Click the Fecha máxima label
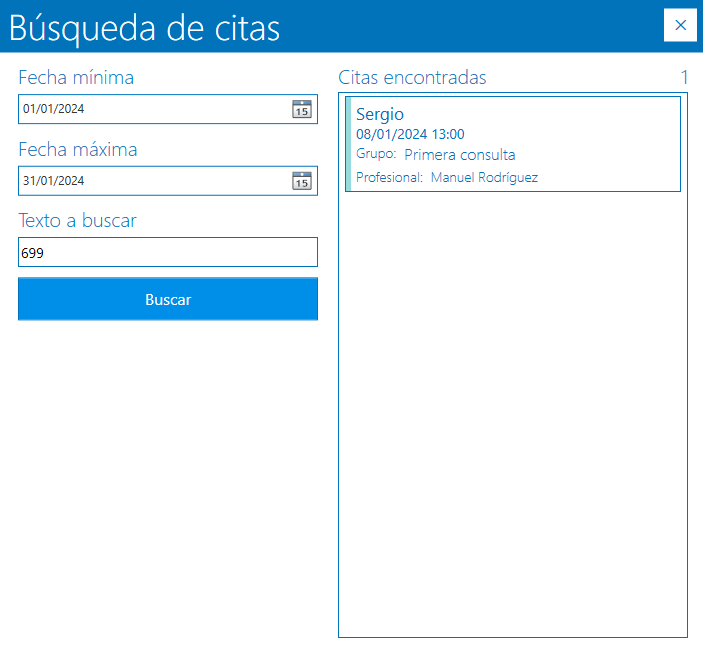 click(x=78, y=149)
